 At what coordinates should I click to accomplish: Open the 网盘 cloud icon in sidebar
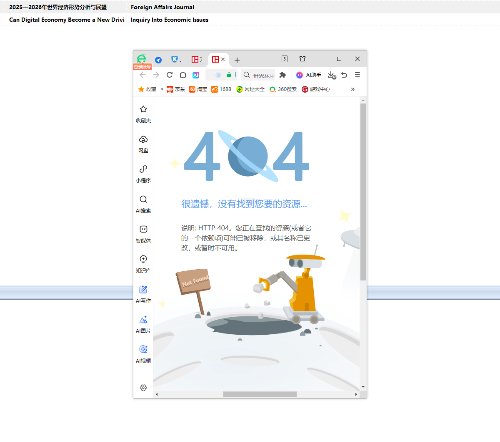[143, 139]
